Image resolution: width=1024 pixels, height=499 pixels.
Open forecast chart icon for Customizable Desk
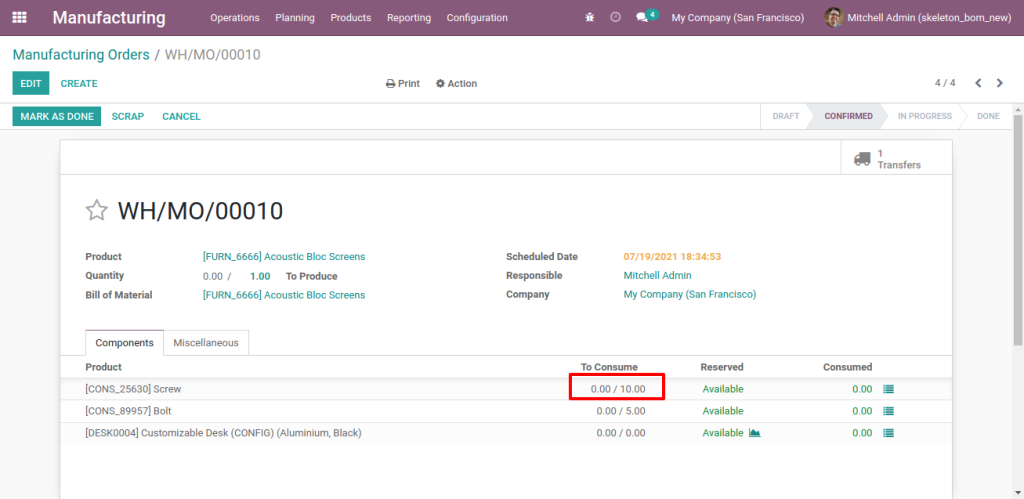click(x=755, y=433)
